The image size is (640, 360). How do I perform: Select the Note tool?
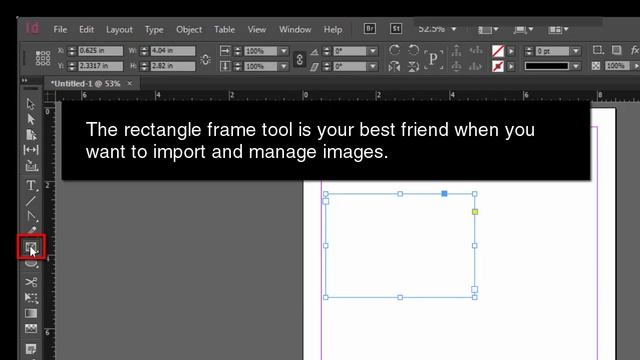coord(31,349)
